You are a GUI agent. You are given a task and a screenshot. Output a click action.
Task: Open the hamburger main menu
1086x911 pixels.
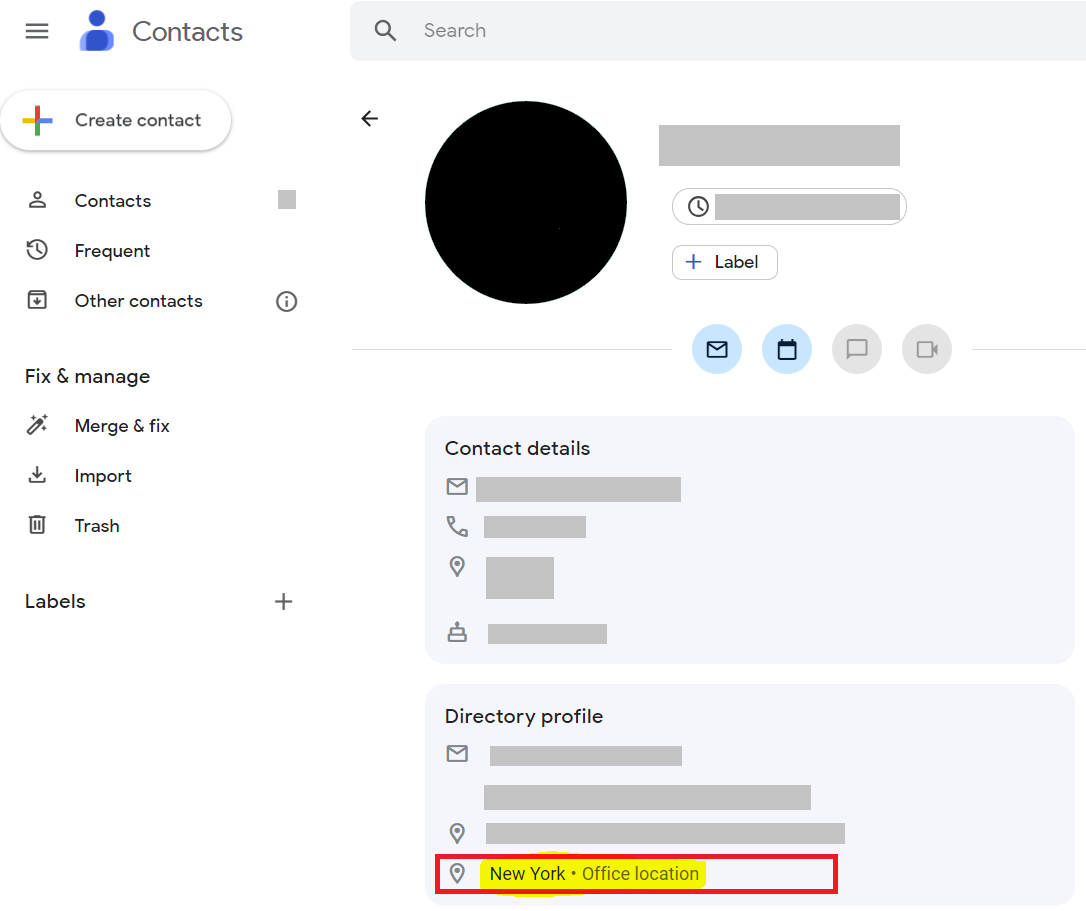[37, 31]
